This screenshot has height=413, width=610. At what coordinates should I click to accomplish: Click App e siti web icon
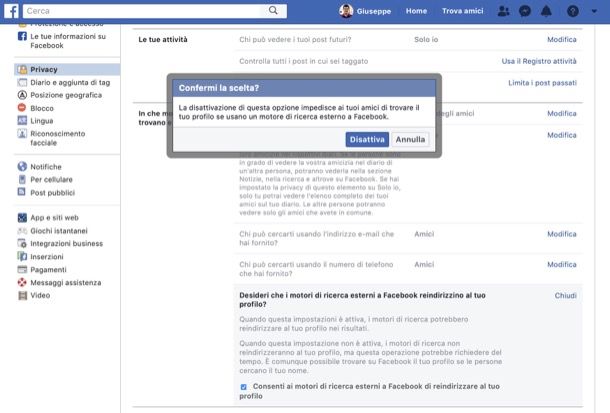[22, 217]
